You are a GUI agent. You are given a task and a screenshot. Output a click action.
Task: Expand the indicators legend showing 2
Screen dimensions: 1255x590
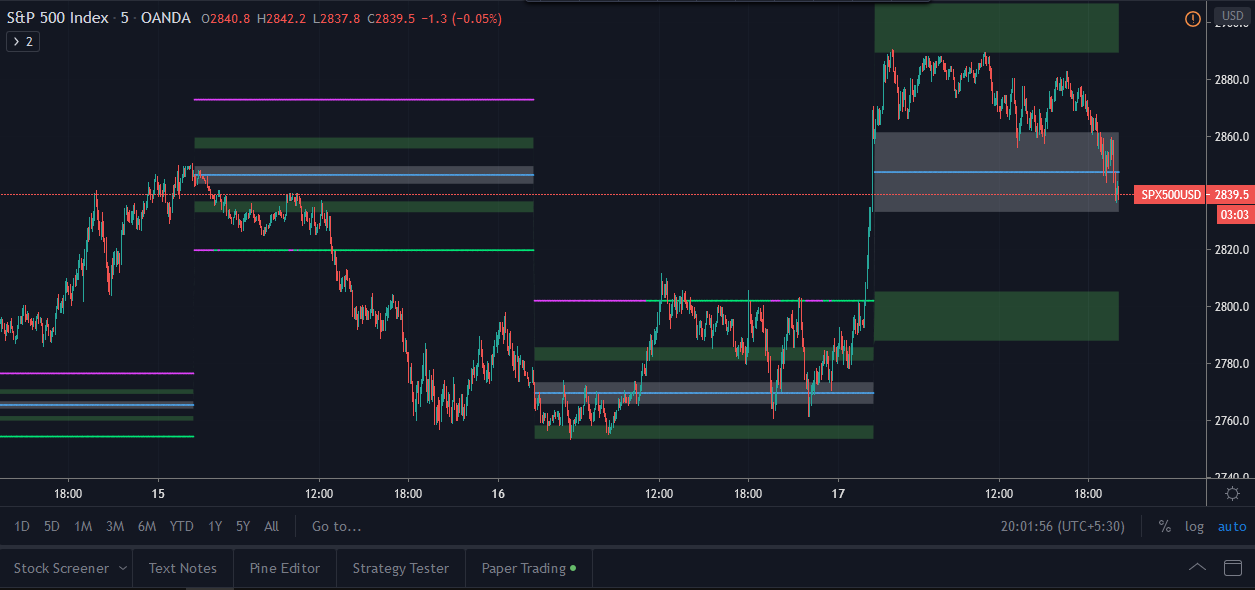(23, 42)
